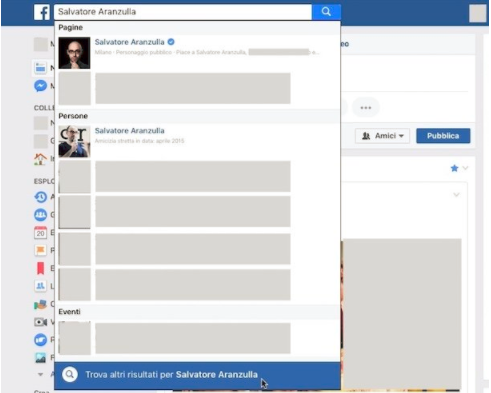
Task: Click the friend lists icon in sidebar
Action: point(40,286)
